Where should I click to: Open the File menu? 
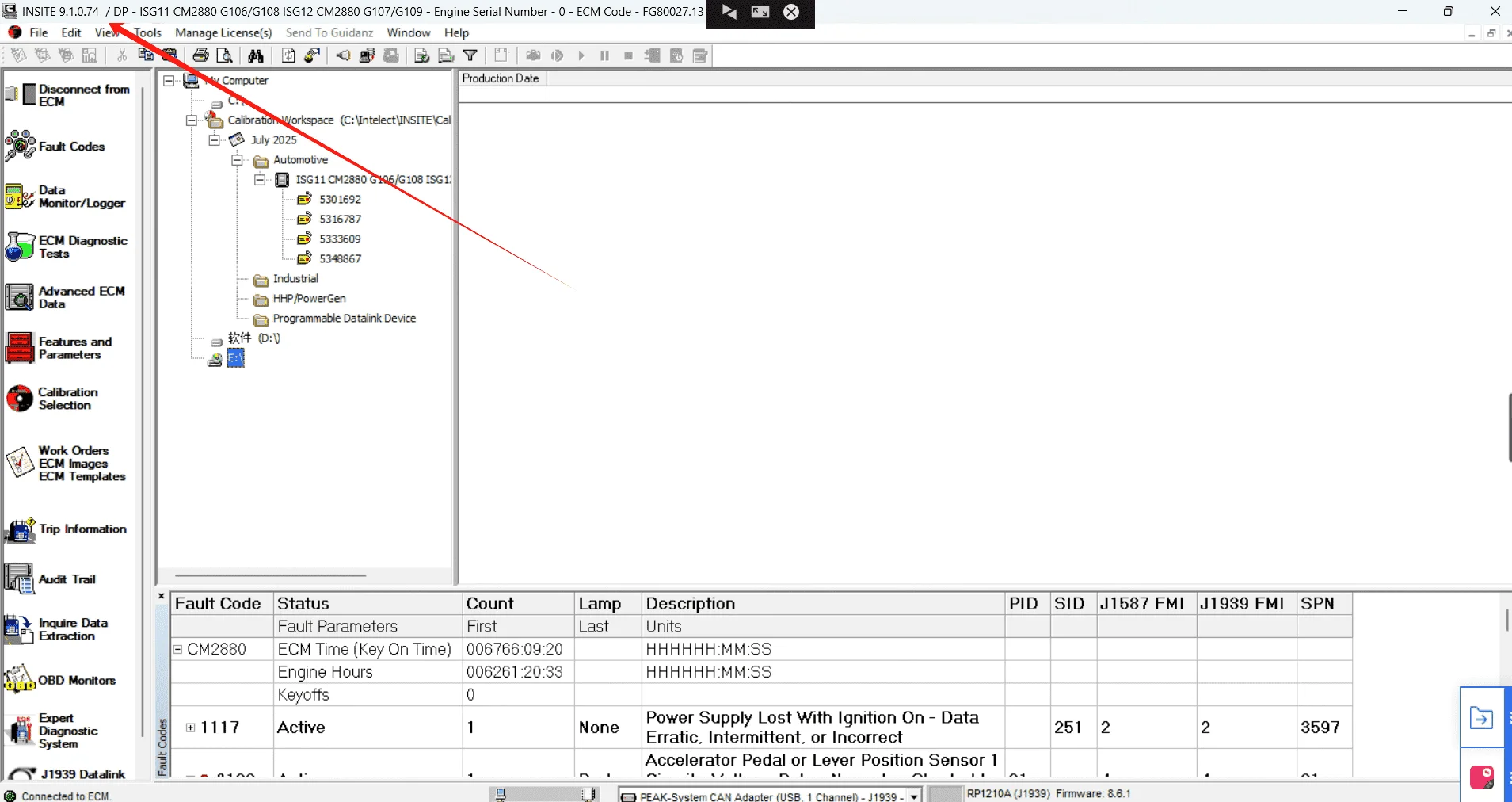point(39,32)
